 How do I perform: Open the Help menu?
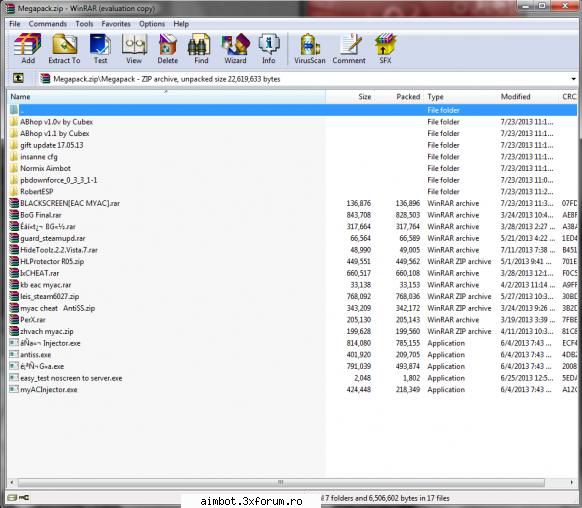coord(181,24)
